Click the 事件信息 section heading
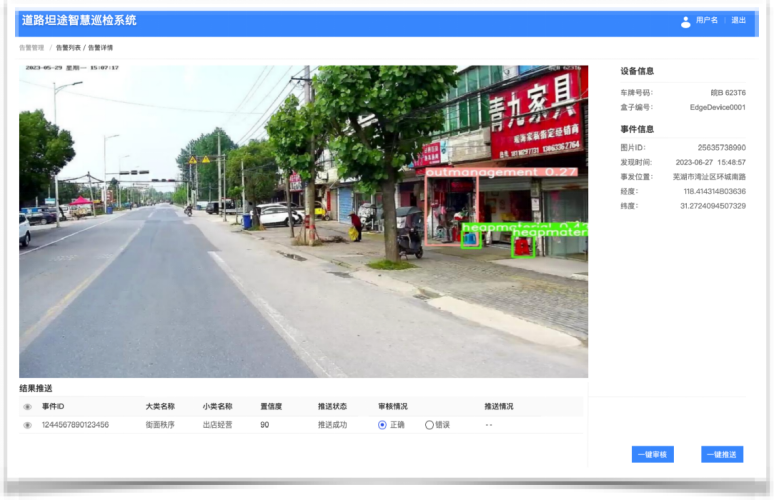 pyautogui.click(x=637, y=129)
